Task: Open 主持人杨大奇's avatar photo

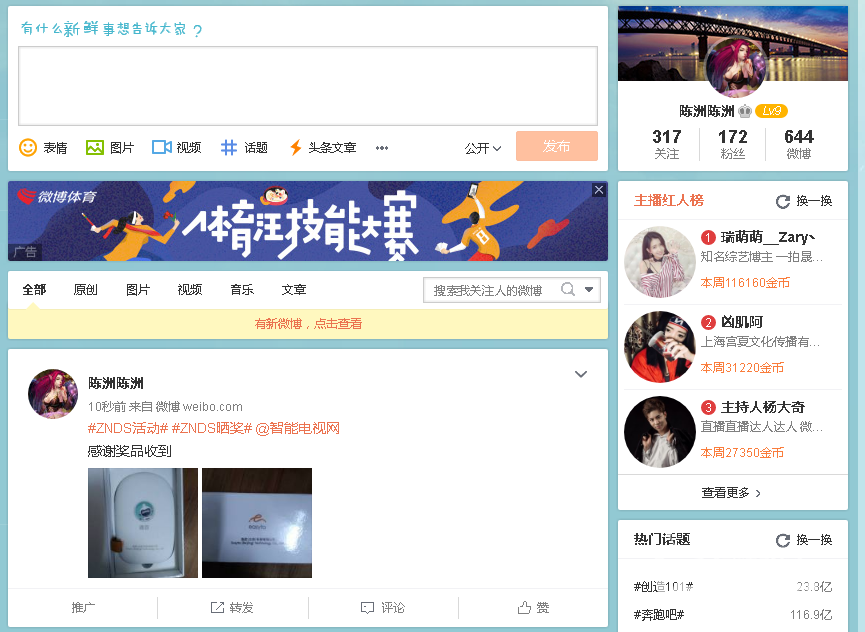Action: tap(660, 432)
